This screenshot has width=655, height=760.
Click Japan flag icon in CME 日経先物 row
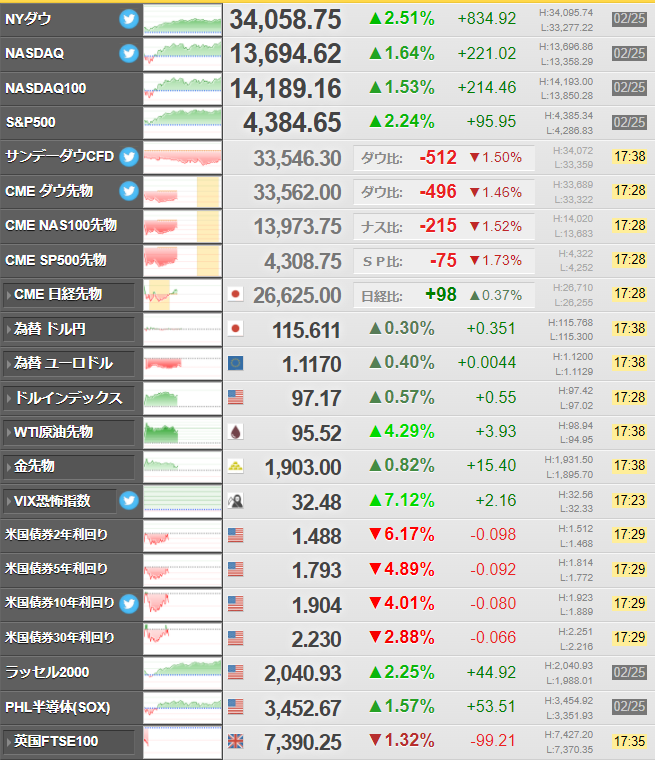(236, 294)
